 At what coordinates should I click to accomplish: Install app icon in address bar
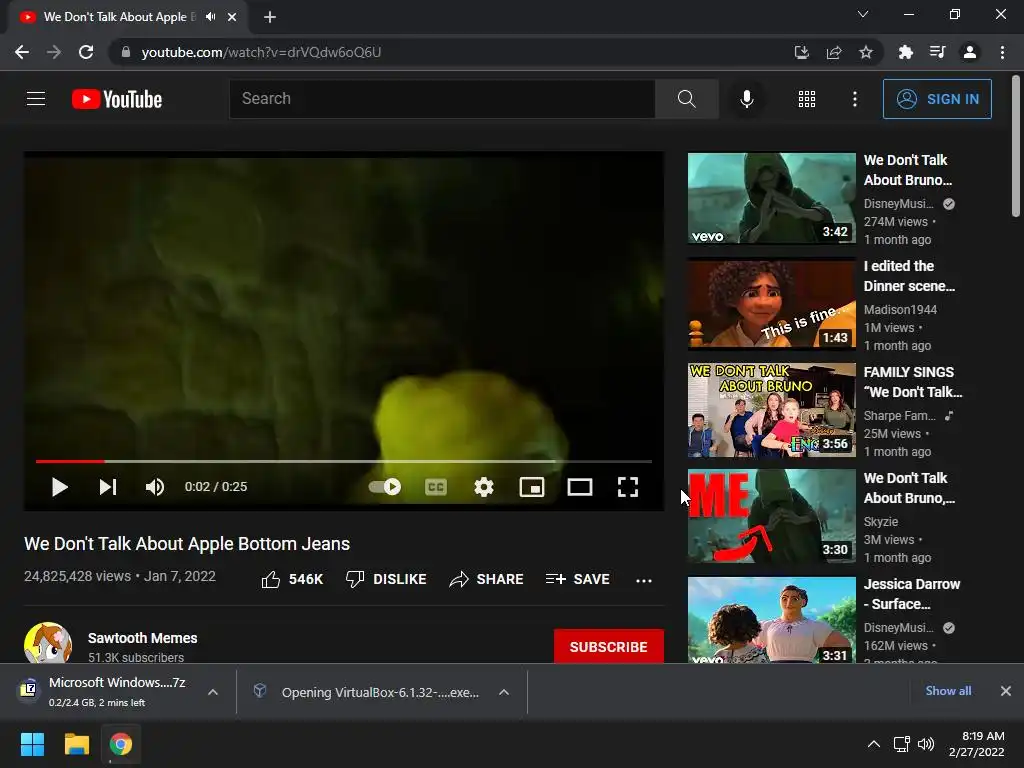pyautogui.click(x=801, y=52)
